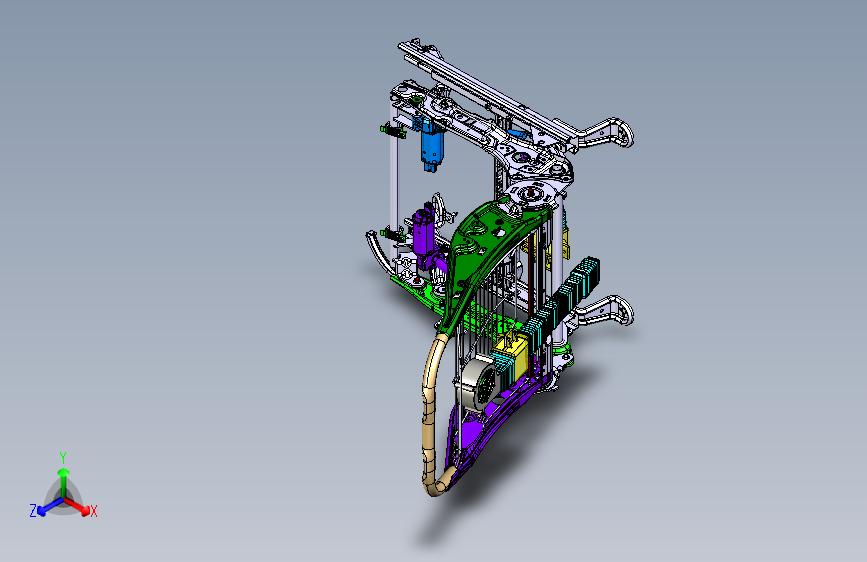Select the purple motor on the left side
The width and height of the screenshot is (867, 562).
click(424, 237)
